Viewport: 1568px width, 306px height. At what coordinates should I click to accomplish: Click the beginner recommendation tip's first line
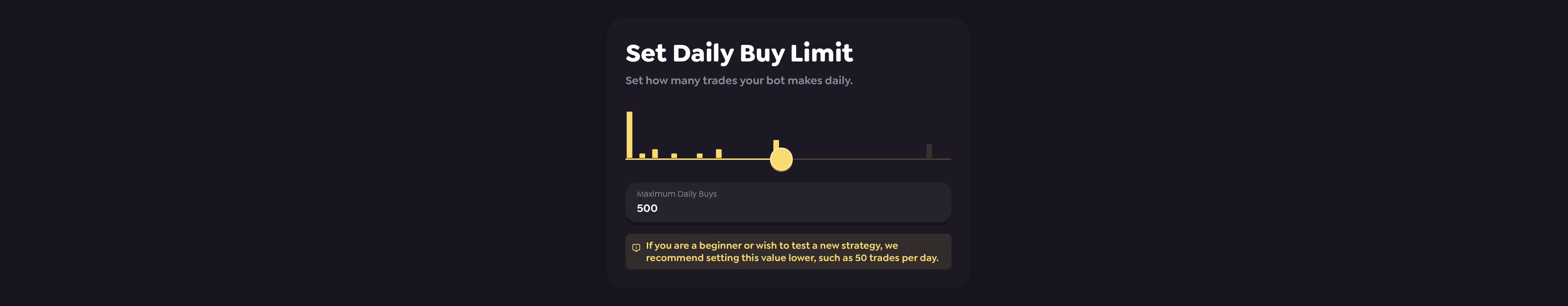771,245
